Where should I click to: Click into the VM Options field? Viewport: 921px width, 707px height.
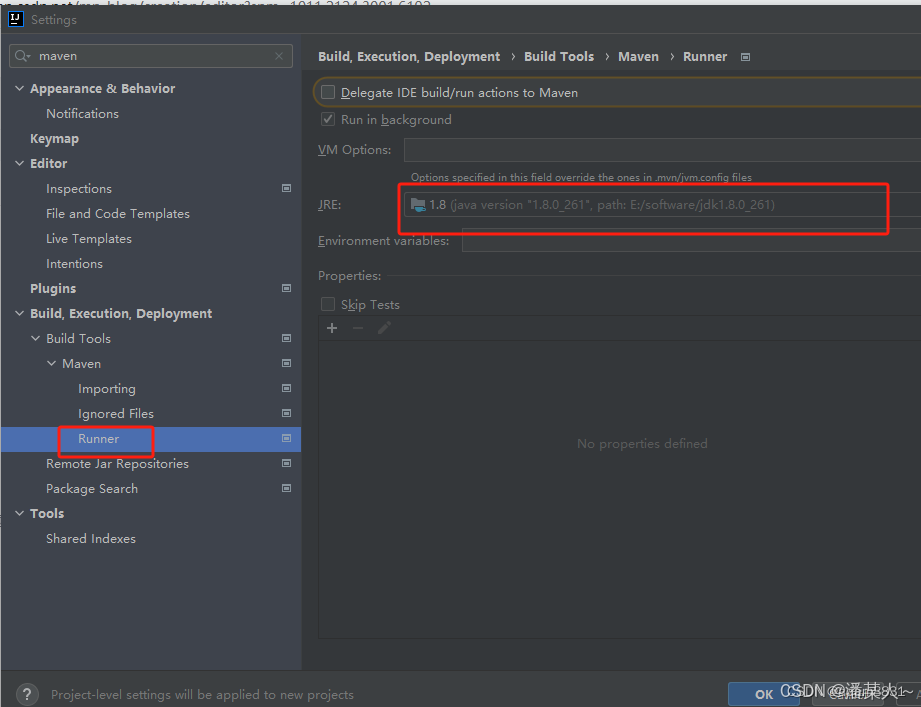point(662,150)
